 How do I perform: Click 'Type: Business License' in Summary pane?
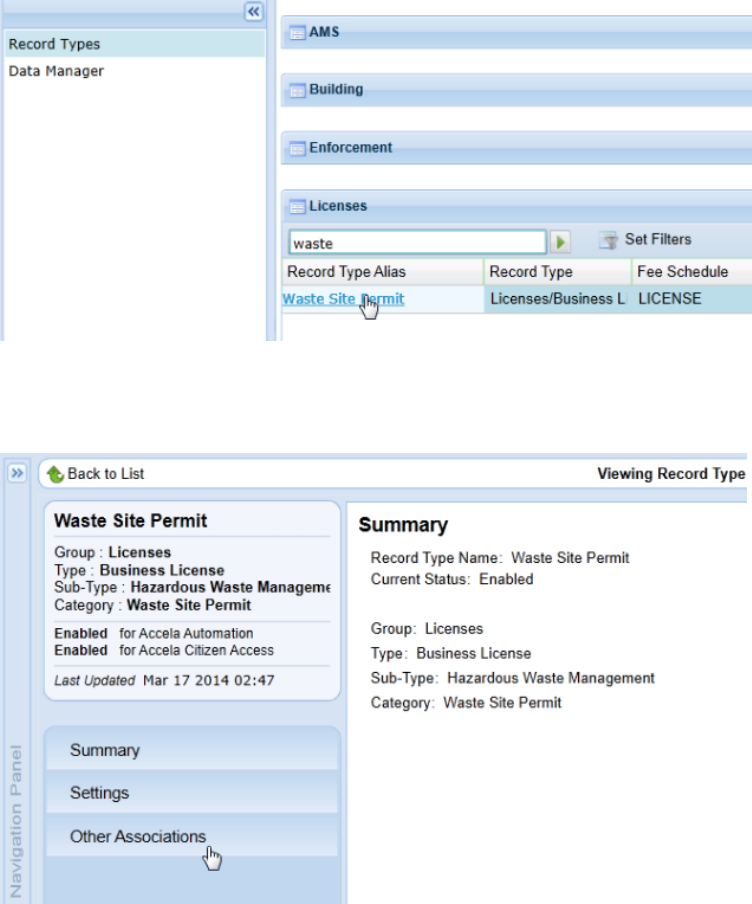[450, 653]
